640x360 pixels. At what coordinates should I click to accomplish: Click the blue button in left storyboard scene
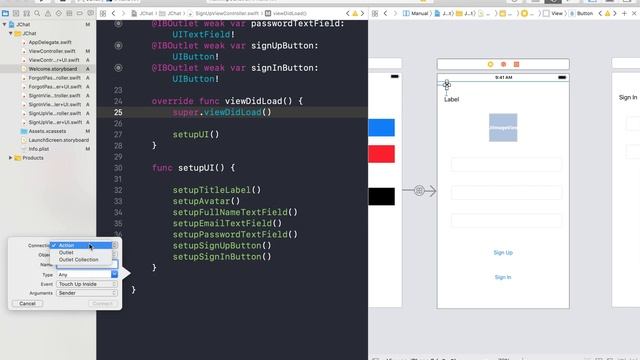pos(382,128)
